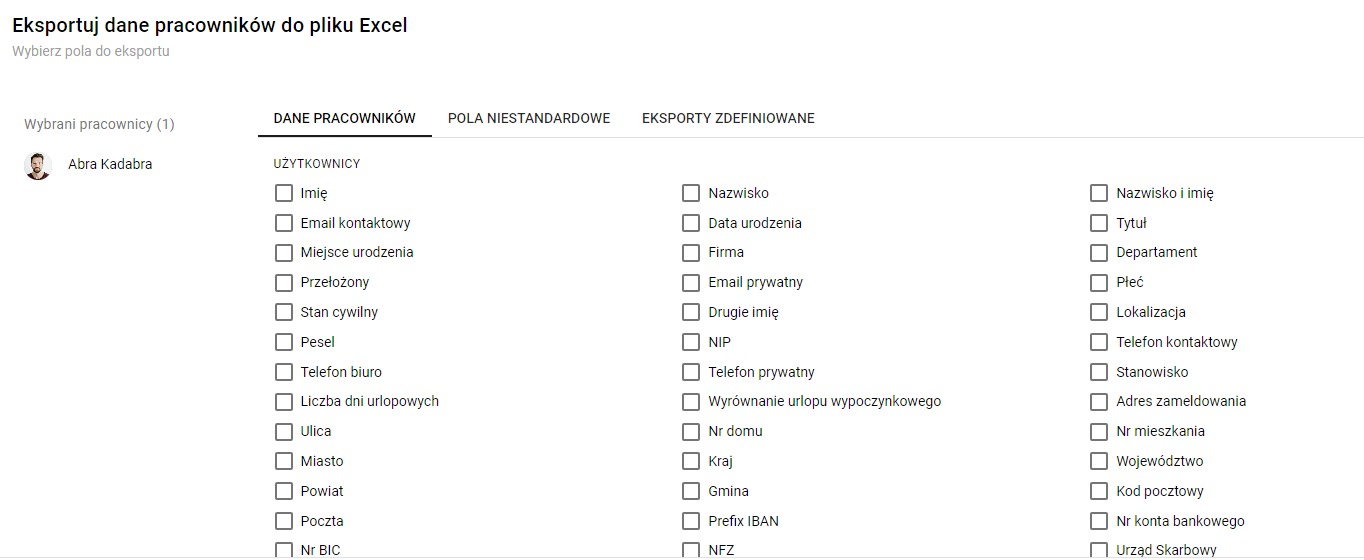The image size is (1364, 560).
Task: Enable the Nazwisko field checkbox
Action: pos(691,193)
